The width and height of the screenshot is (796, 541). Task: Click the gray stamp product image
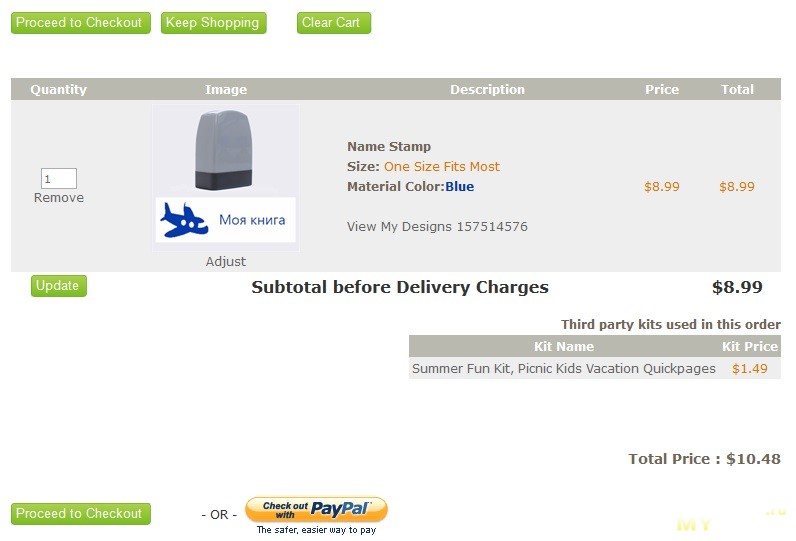(224, 151)
